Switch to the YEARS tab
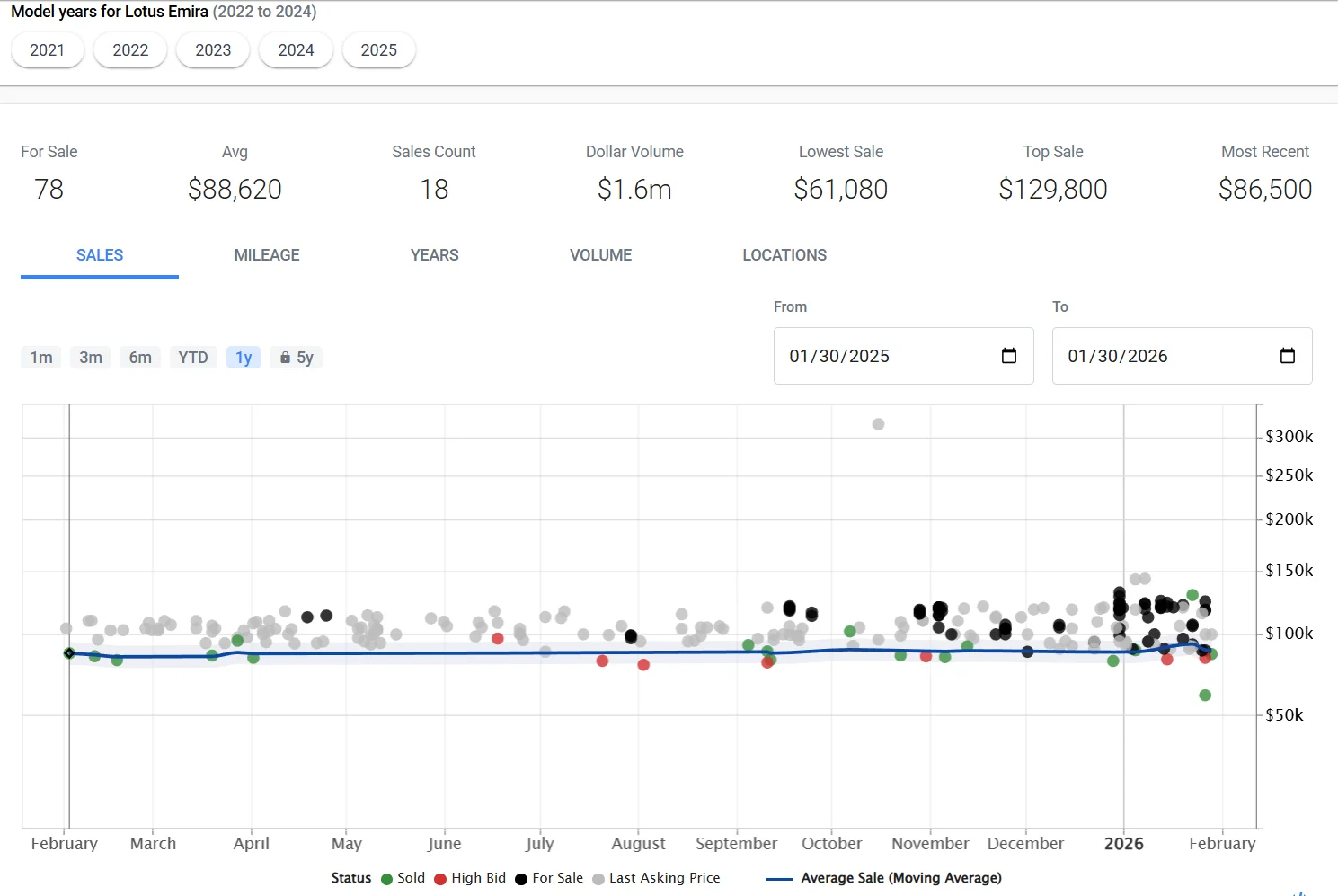The width and height of the screenshot is (1338, 896). coord(435,256)
